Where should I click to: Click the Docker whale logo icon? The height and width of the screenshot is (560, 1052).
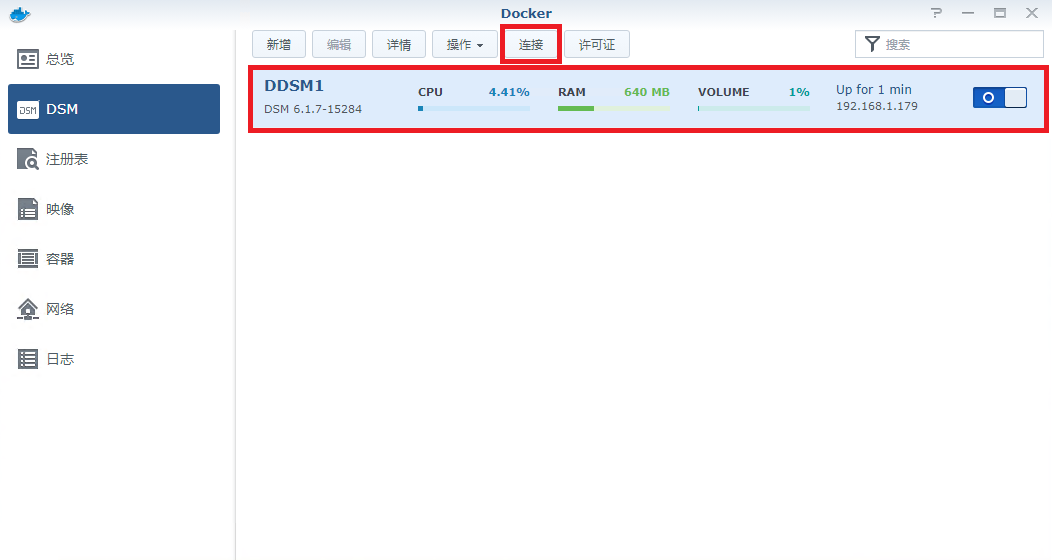[19, 13]
